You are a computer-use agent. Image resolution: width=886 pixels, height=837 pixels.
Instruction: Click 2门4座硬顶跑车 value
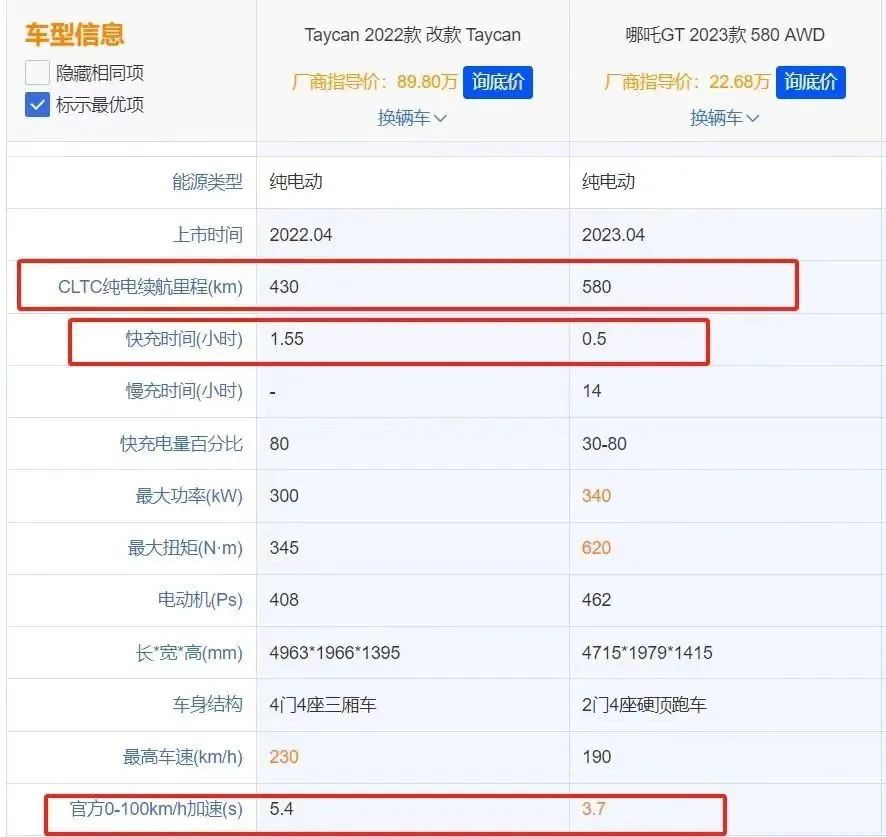coord(644,705)
